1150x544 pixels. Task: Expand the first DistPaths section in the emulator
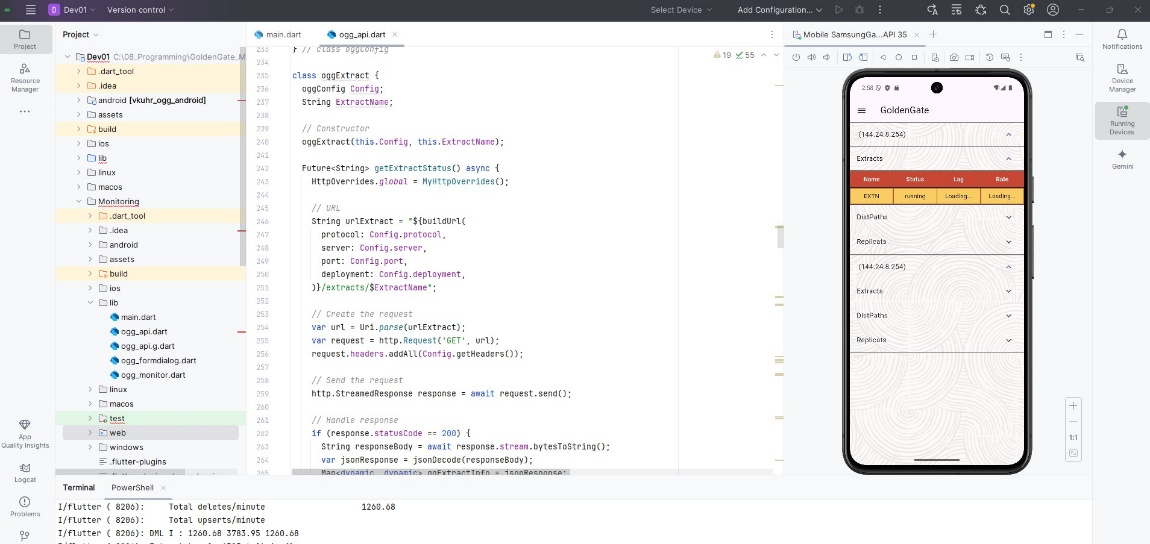click(x=1008, y=216)
